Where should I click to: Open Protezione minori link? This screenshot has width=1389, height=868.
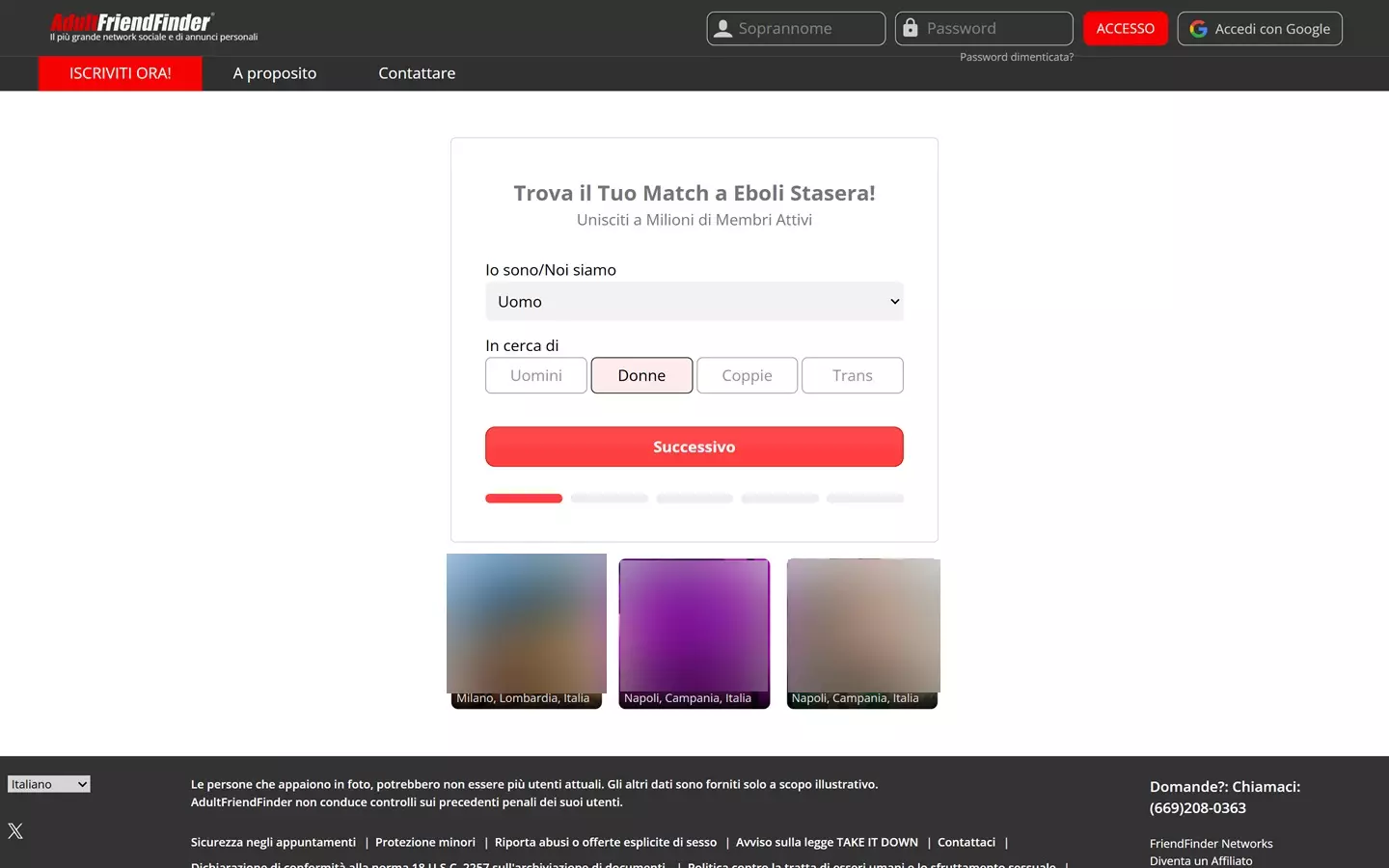pos(425,842)
